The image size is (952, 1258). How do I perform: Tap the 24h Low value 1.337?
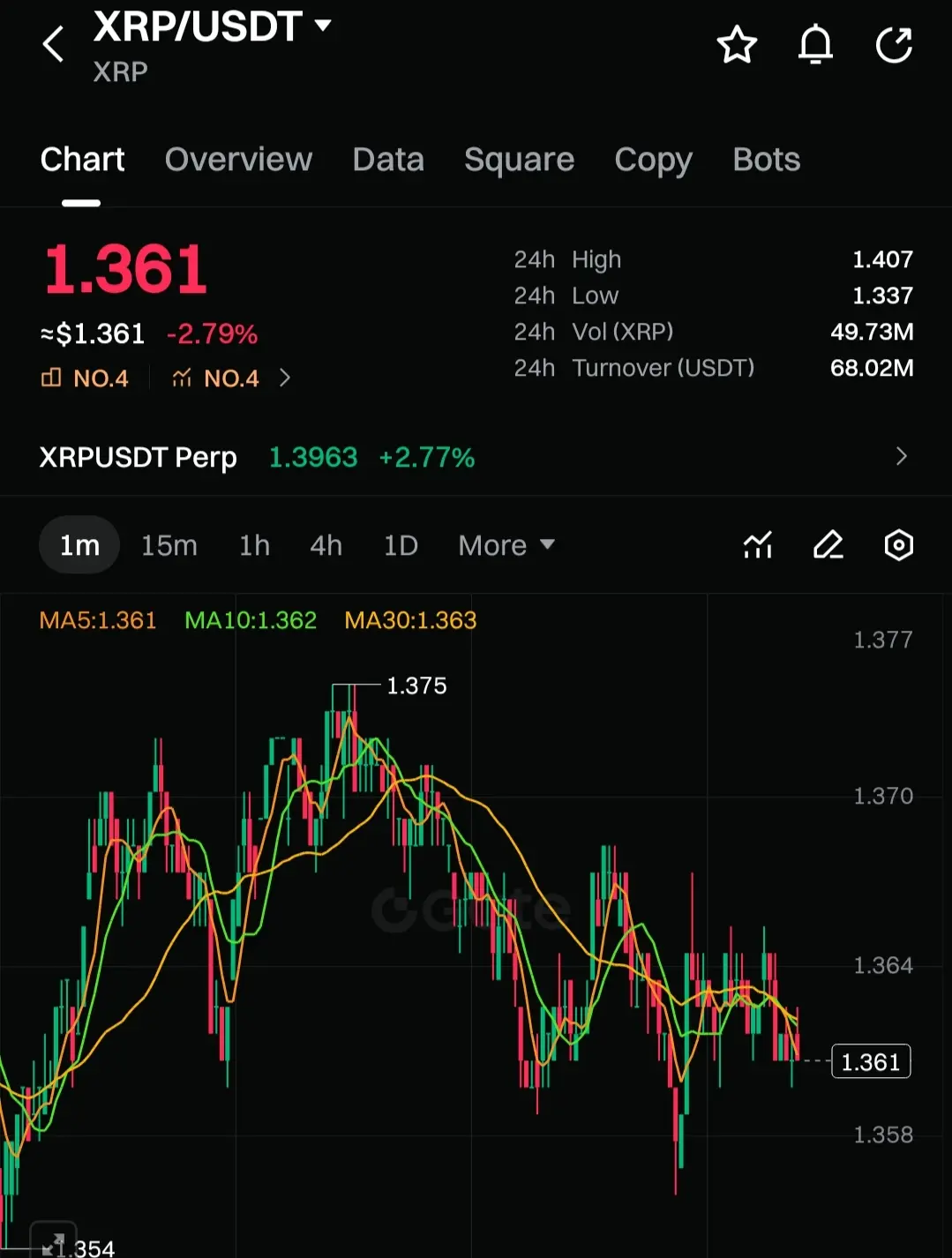882,296
